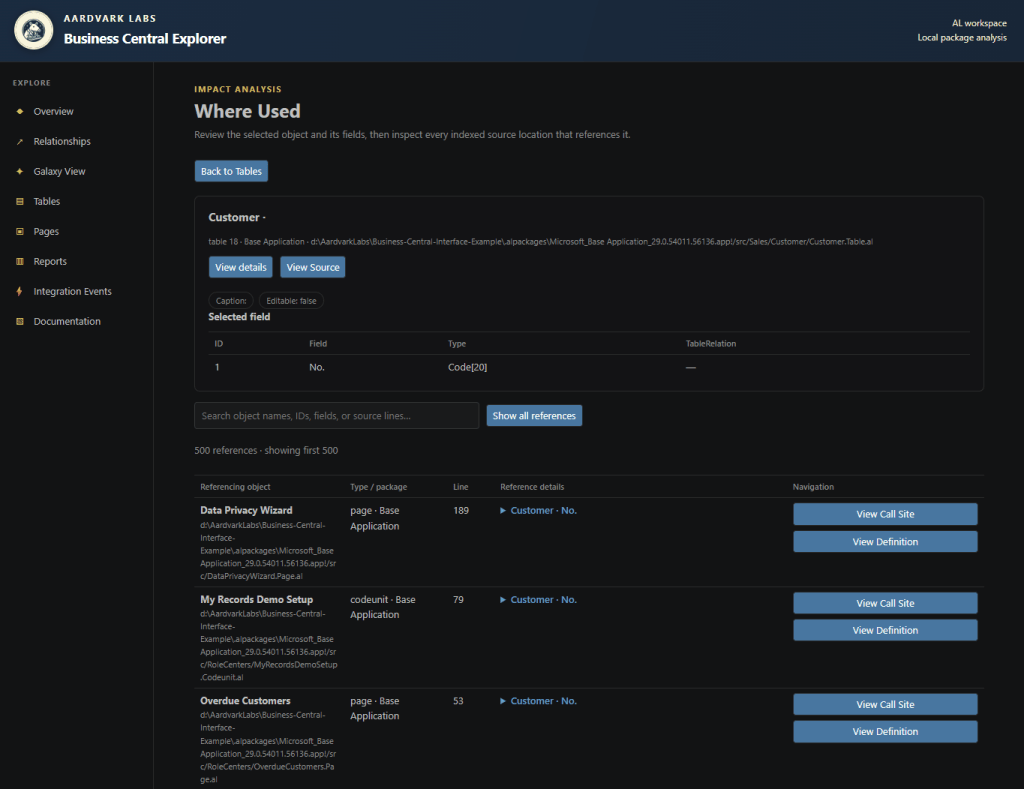The height and width of the screenshot is (789, 1024).
Task: View Call Site for Overdue Customers
Action: coord(885,705)
